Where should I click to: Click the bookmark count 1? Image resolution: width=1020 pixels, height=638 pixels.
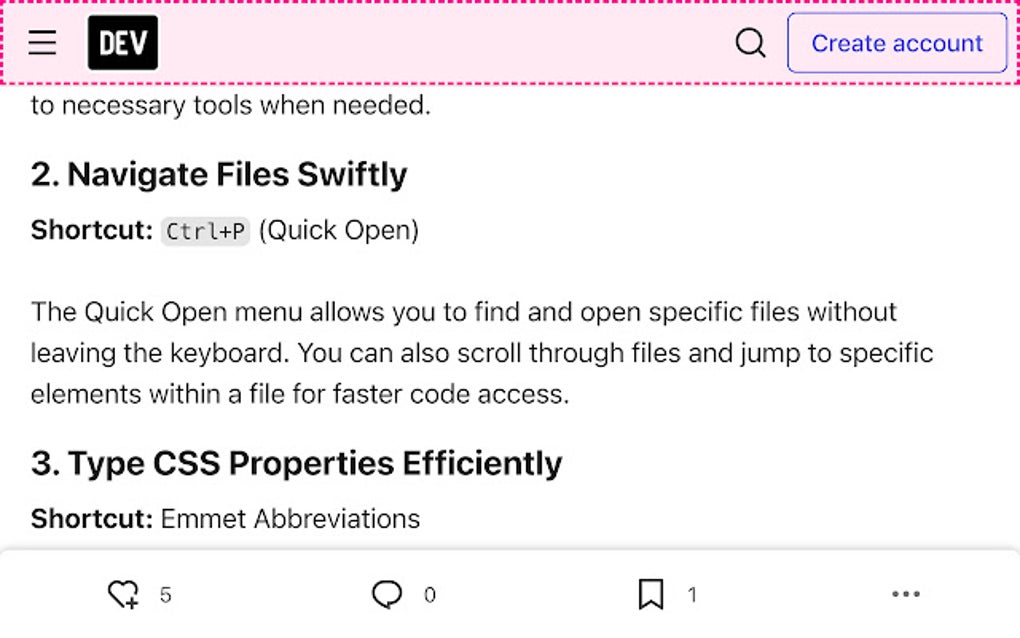pos(692,595)
